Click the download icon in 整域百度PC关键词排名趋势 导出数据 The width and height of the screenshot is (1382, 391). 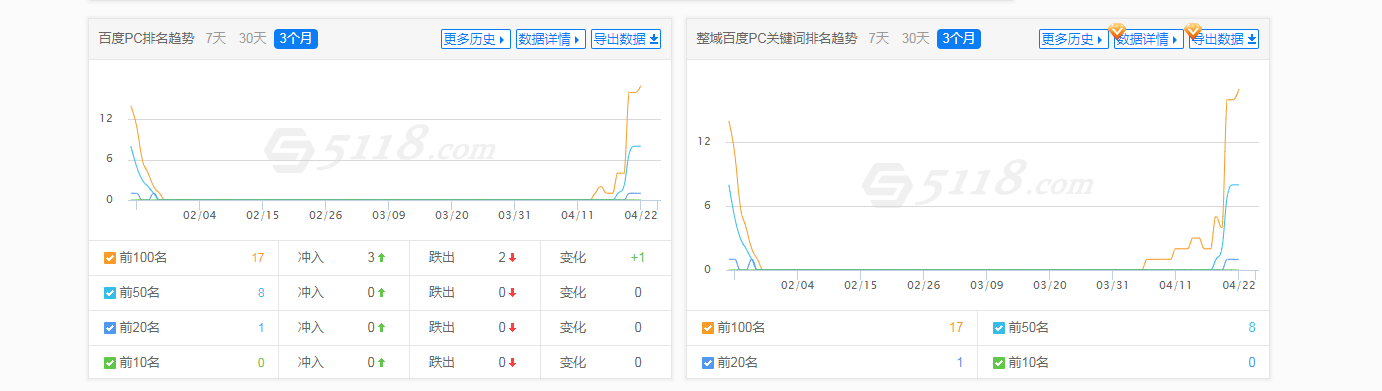[x=1252, y=39]
